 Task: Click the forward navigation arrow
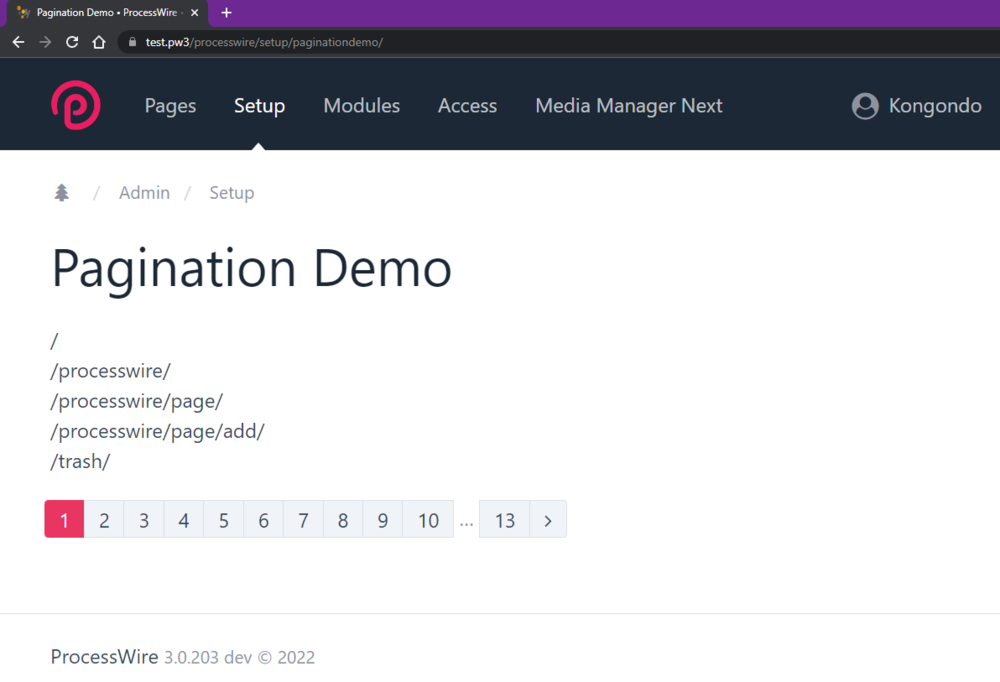[44, 42]
